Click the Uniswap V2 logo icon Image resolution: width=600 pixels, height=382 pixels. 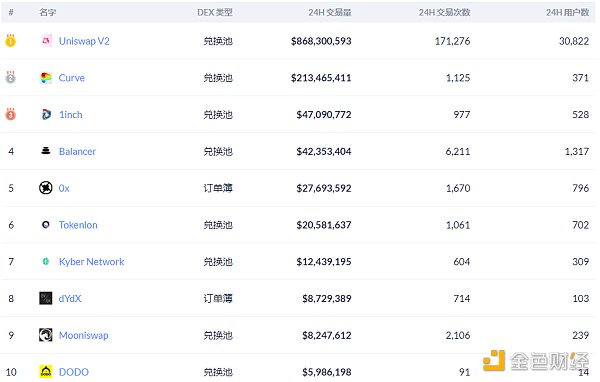(46, 41)
